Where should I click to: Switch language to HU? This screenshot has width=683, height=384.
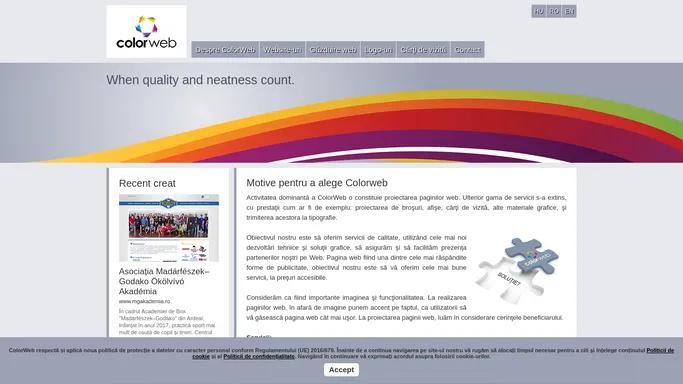click(x=538, y=11)
